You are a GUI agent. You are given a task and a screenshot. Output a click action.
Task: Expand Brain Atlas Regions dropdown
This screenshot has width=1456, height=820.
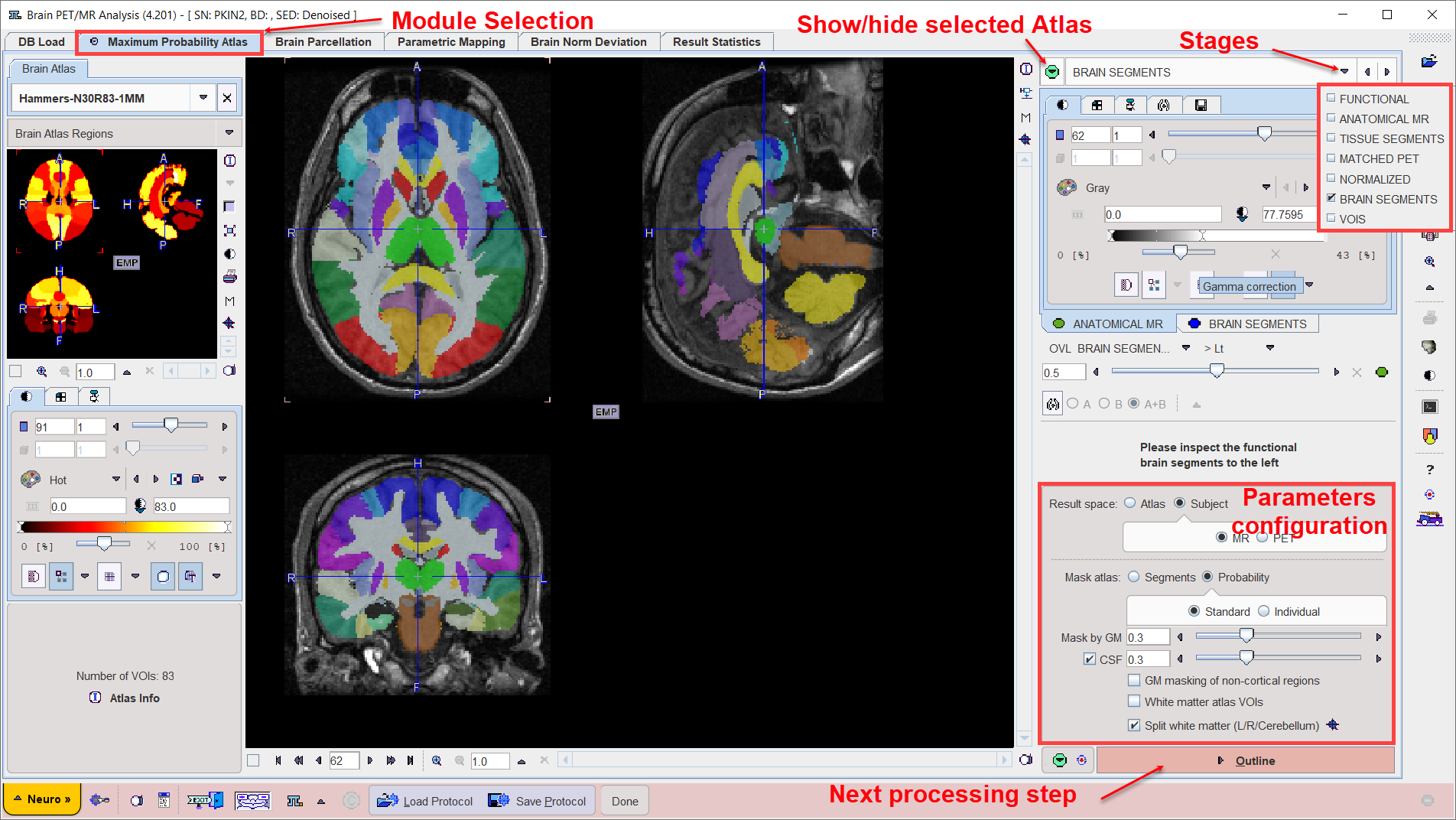(229, 133)
